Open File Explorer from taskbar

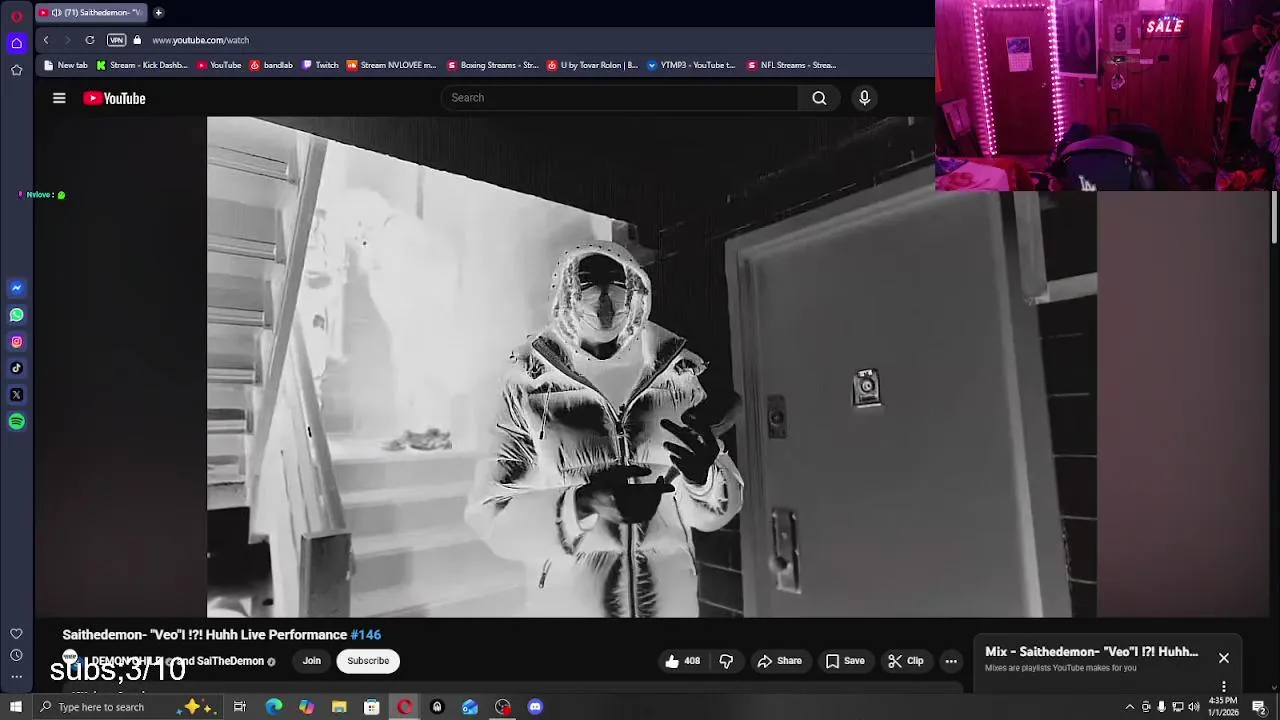pos(339,707)
